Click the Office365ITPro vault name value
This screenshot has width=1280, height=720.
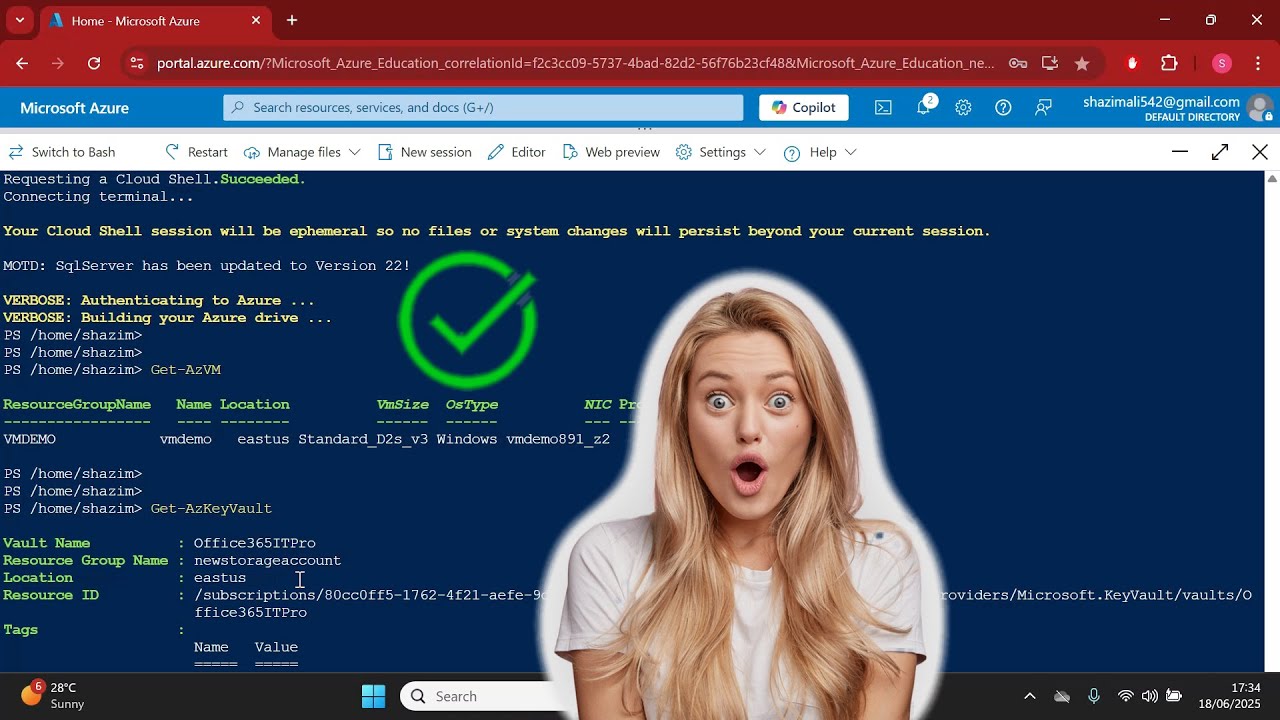(255, 543)
